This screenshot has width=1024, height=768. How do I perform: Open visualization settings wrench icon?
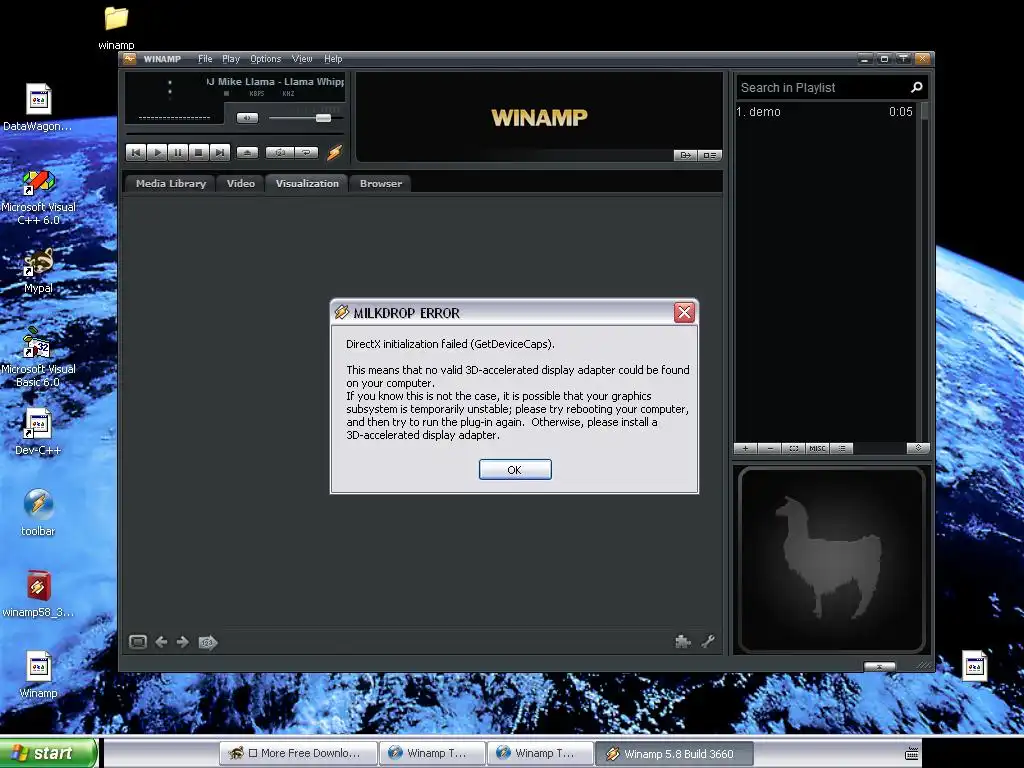coord(708,642)
